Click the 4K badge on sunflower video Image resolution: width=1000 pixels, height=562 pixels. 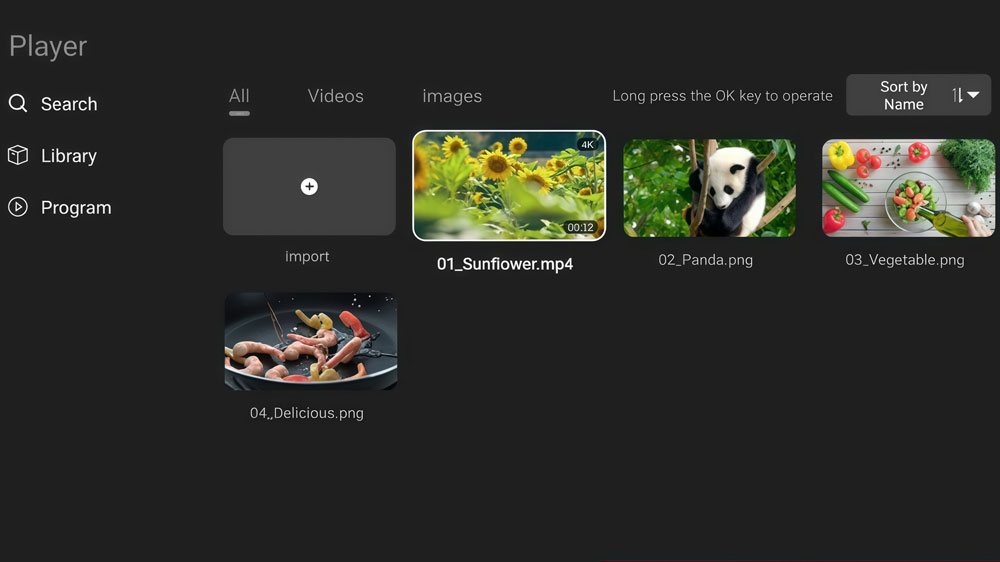coord(587,145)
